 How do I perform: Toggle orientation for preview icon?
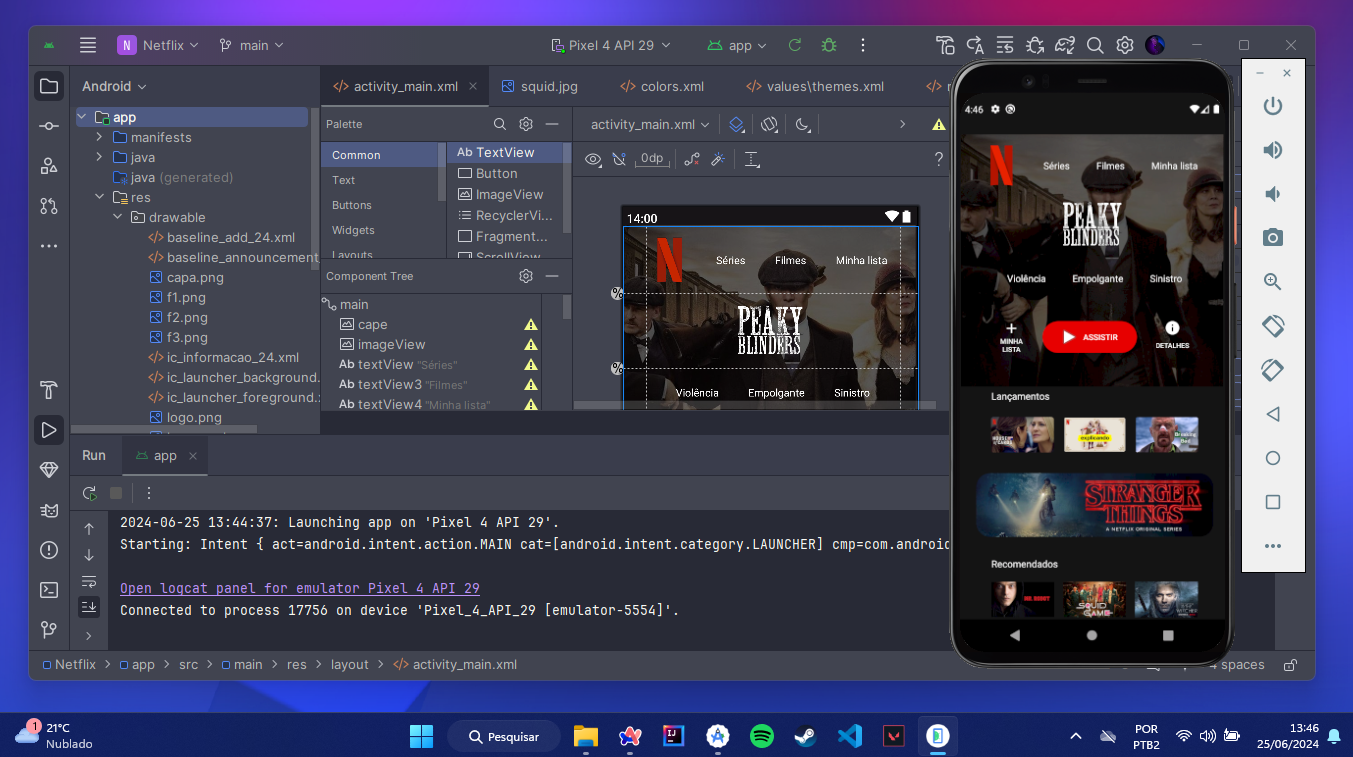coord(769,125)
